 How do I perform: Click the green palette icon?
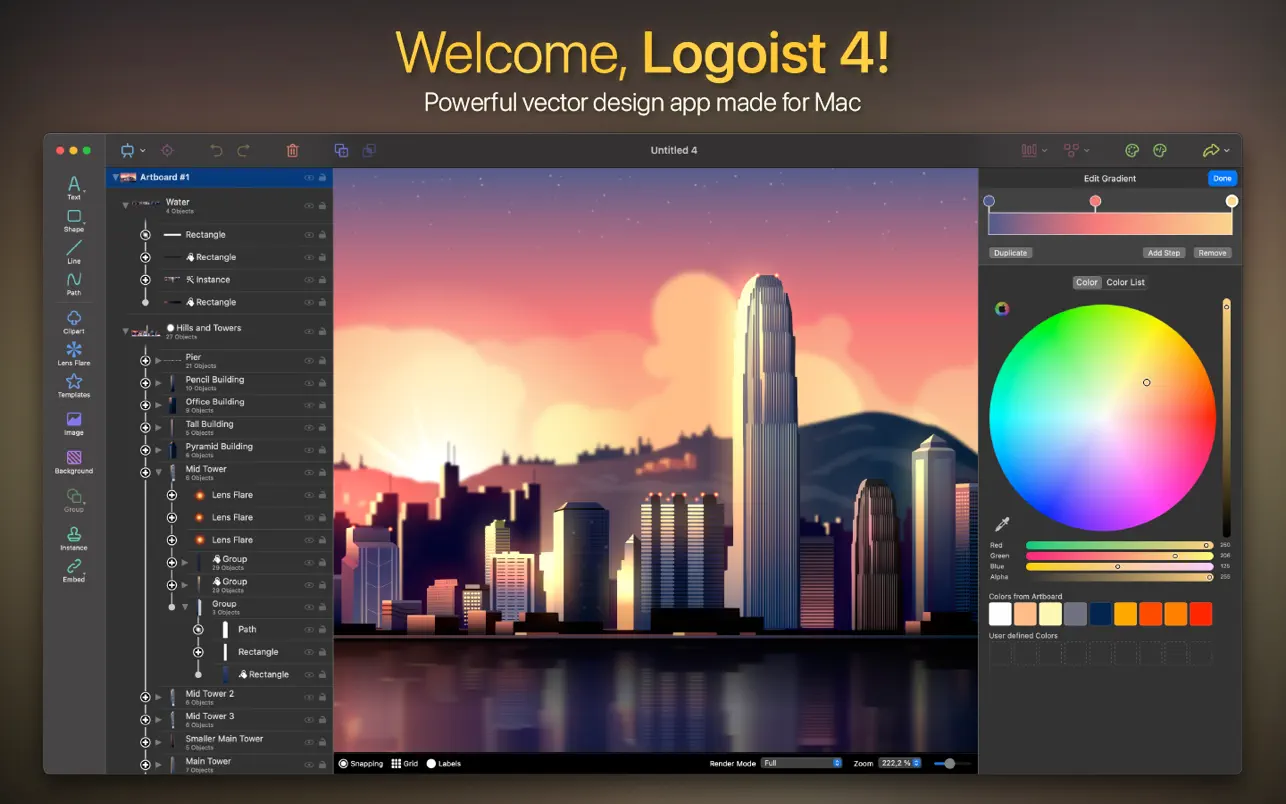click(x=1132, y=150)
